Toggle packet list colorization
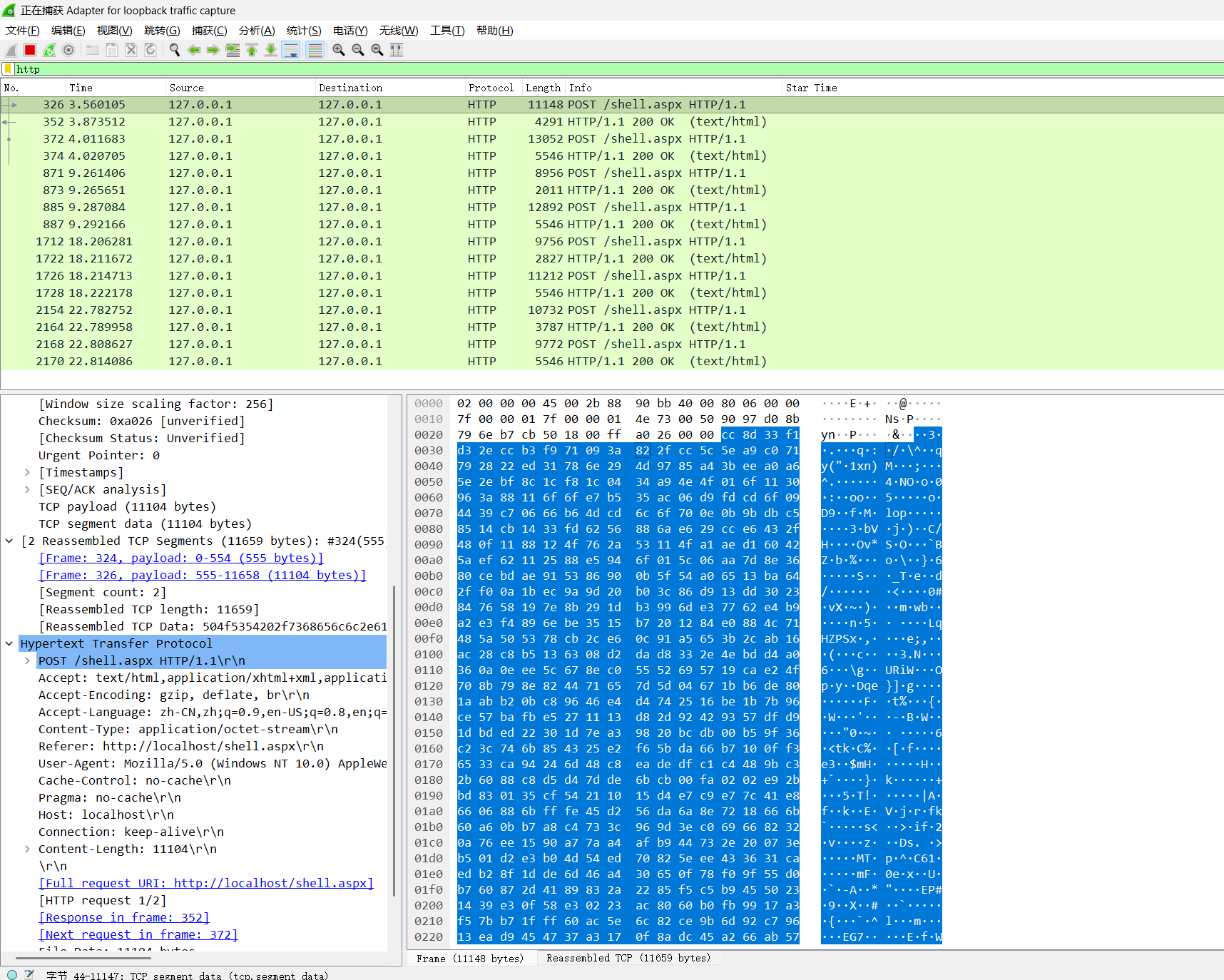Screen dimensions: 1224x980 coord(315,50)
